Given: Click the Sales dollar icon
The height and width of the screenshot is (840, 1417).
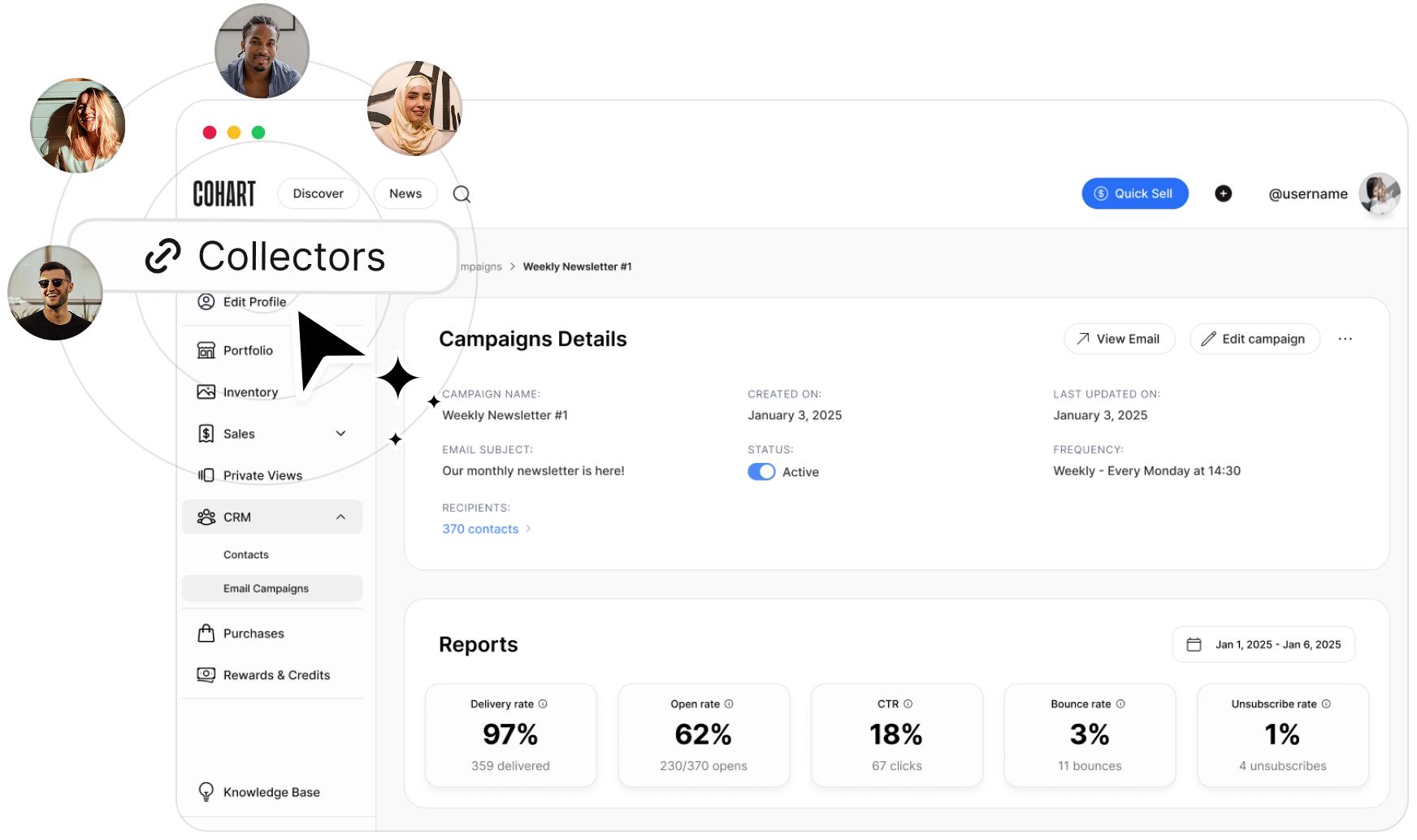Looking at the screenshot, I should (x=206, y=434).
